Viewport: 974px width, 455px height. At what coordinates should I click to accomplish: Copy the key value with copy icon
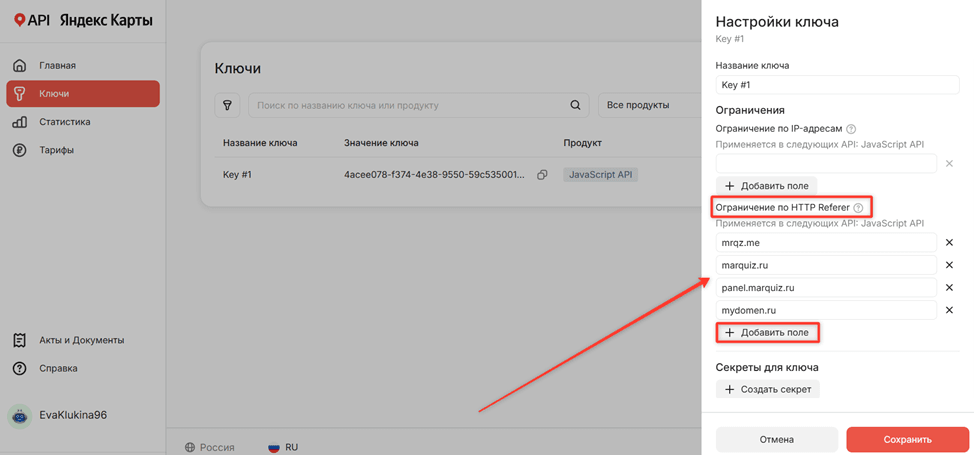[542, 175]
